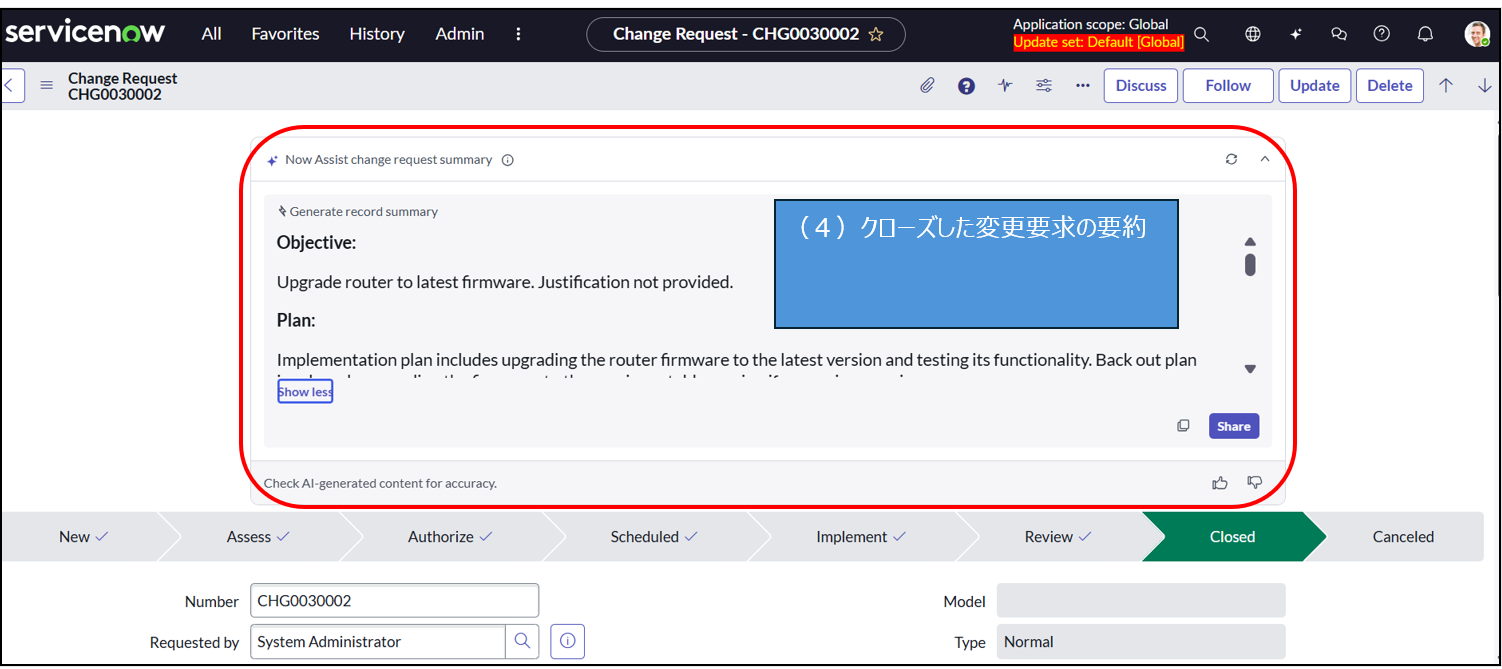The width and height of the screenshot is (1502, 669).
Task: Open the personalize form sliders icon
Action: (x=1044, y=86)
